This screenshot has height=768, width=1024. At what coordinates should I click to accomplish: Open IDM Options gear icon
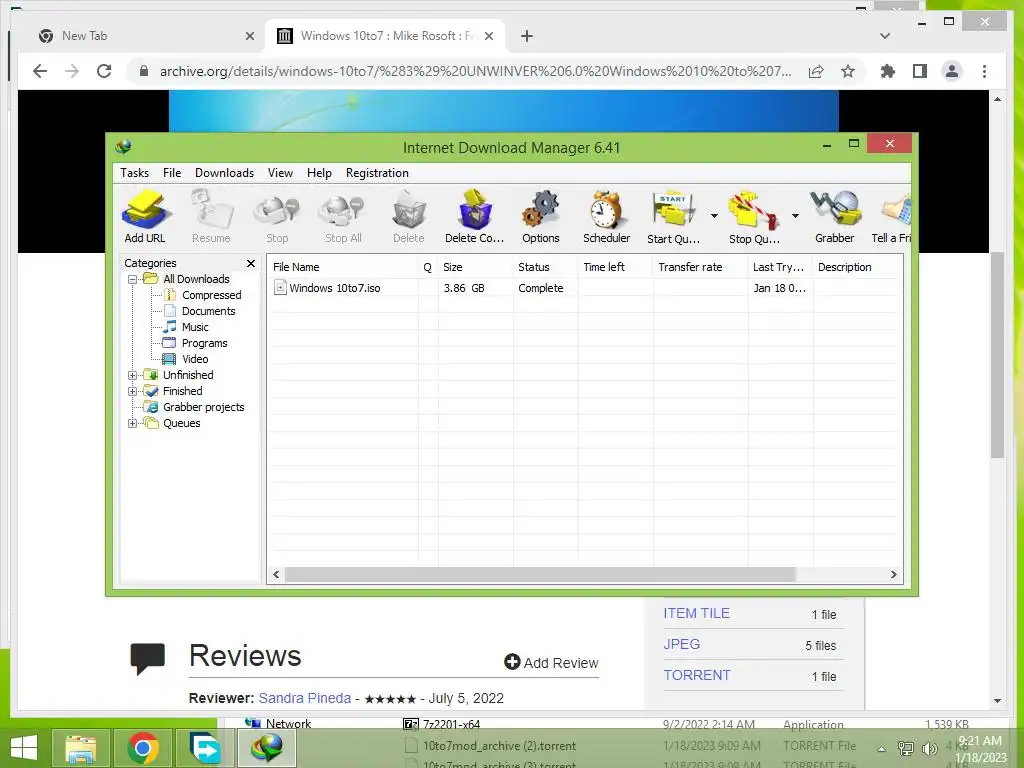coord(541,216)
